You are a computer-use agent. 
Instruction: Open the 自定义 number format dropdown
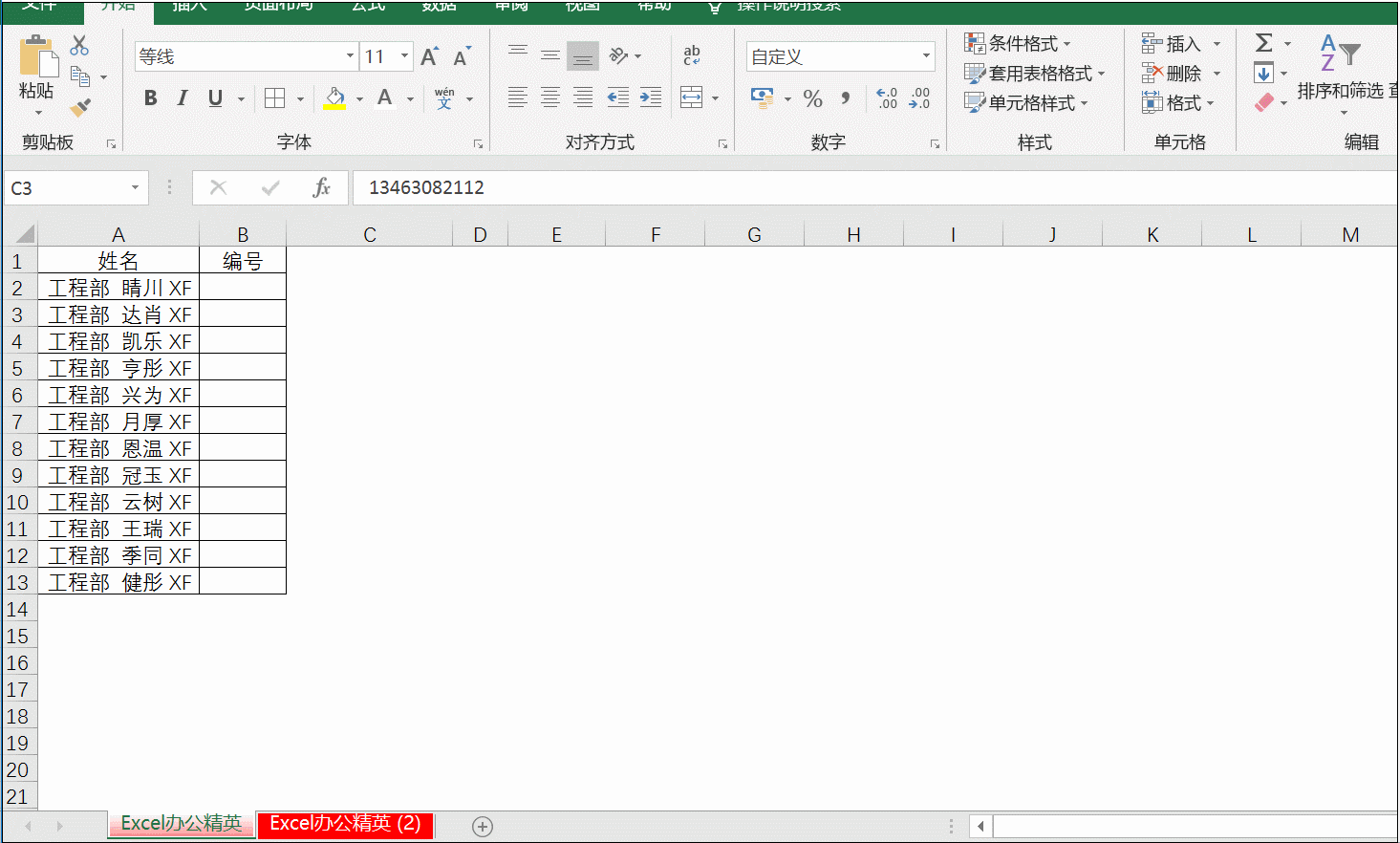coord(926,56)
